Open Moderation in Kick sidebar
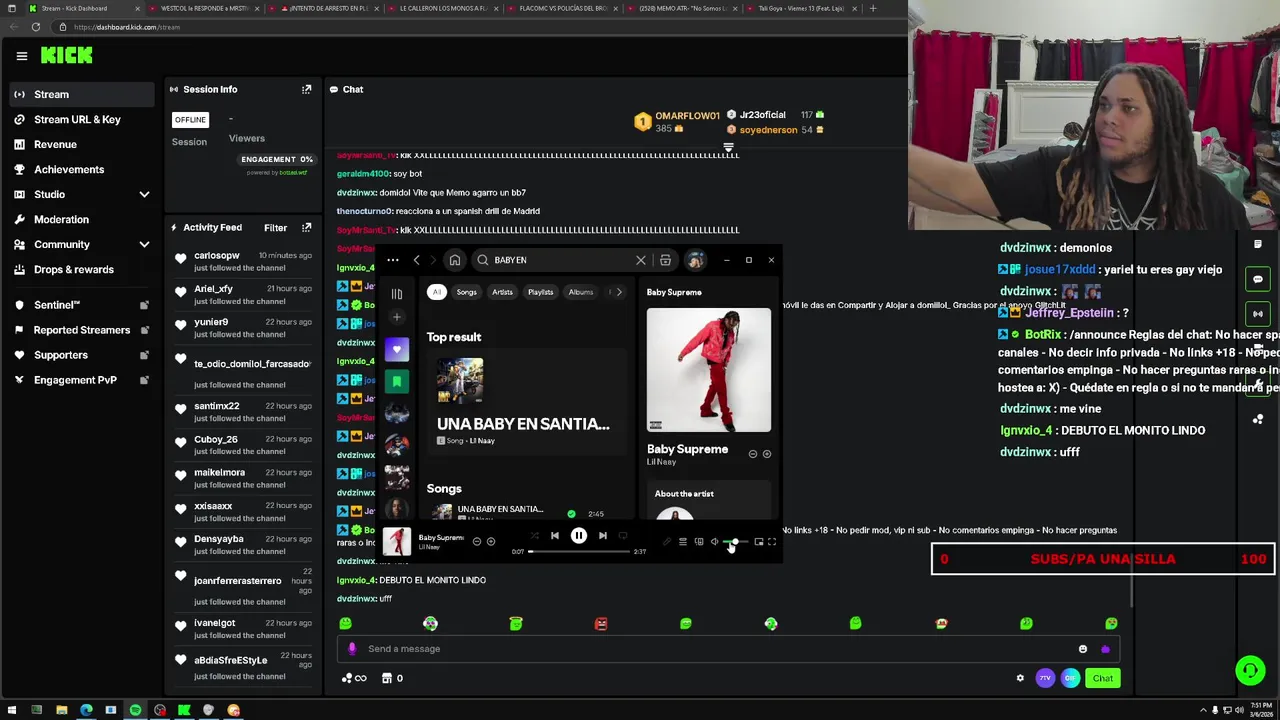The height and width of the screenshot is (720, 1280). coord(61,219)
